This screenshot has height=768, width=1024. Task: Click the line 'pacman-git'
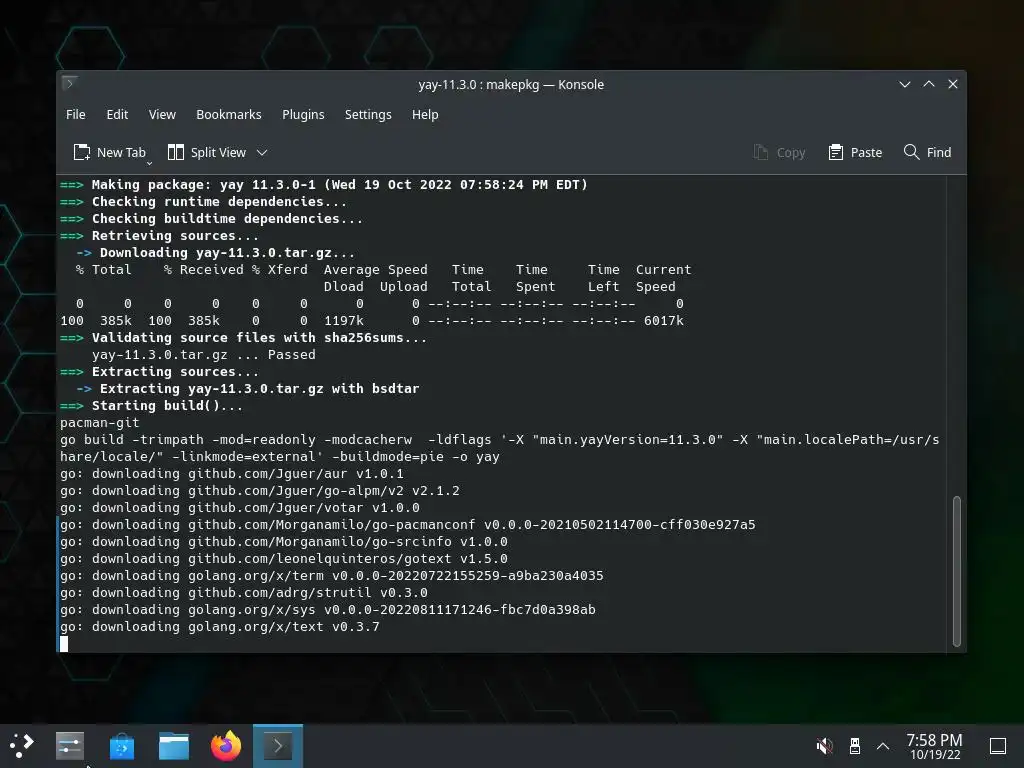[x=99, y=423]
